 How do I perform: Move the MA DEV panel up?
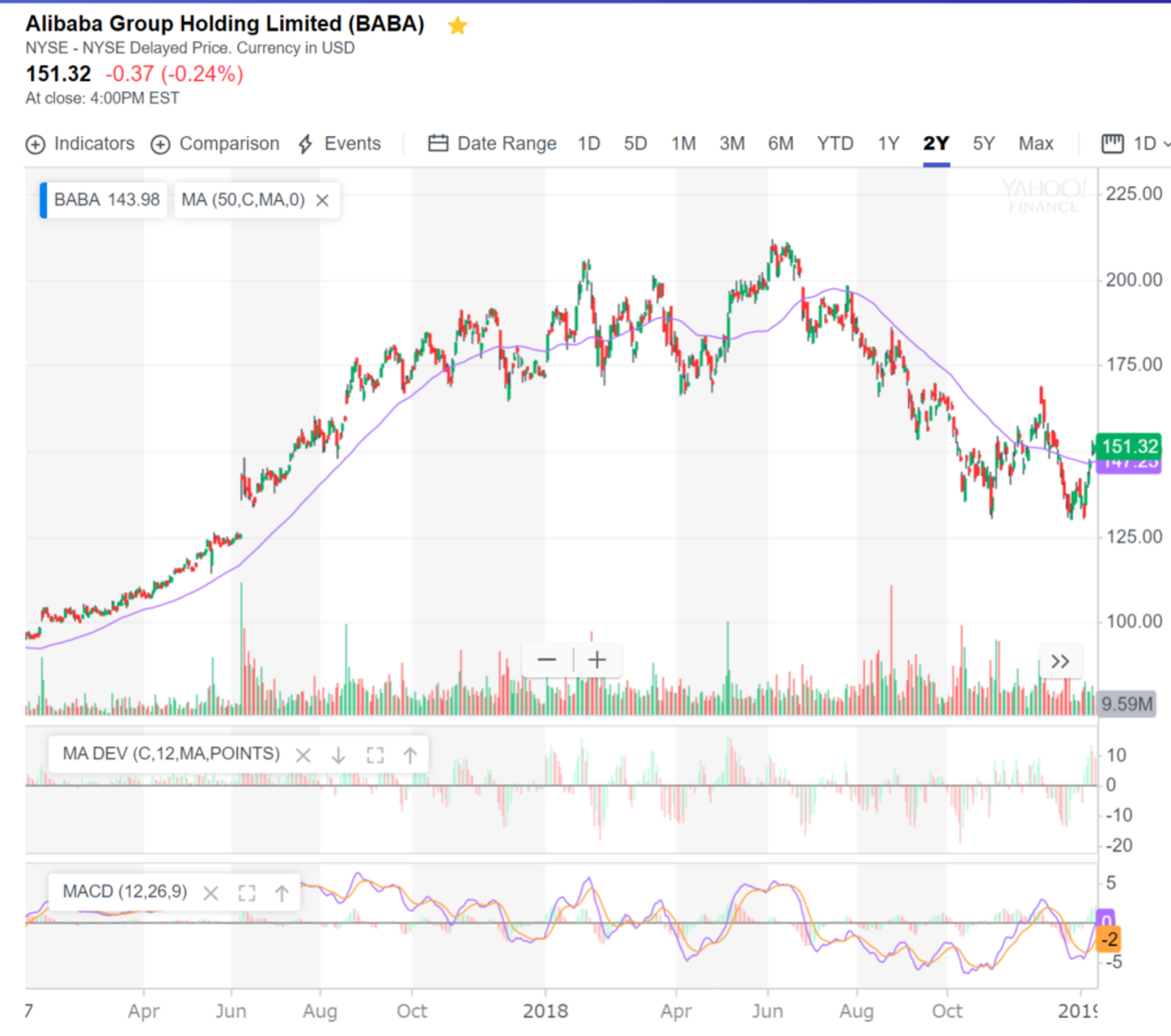(411, 756)
